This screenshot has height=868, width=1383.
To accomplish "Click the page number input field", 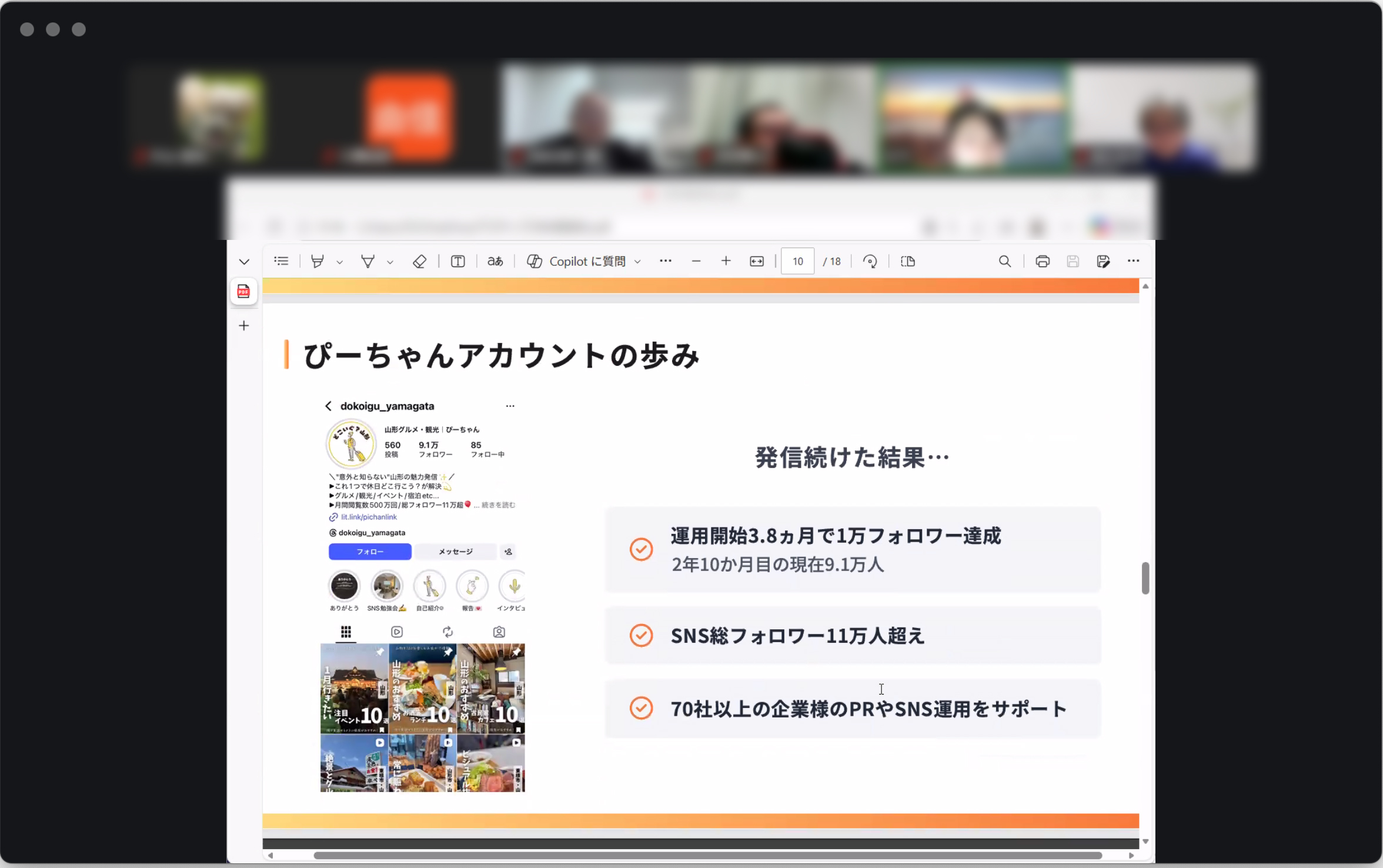I will click(x=797, y=261).
